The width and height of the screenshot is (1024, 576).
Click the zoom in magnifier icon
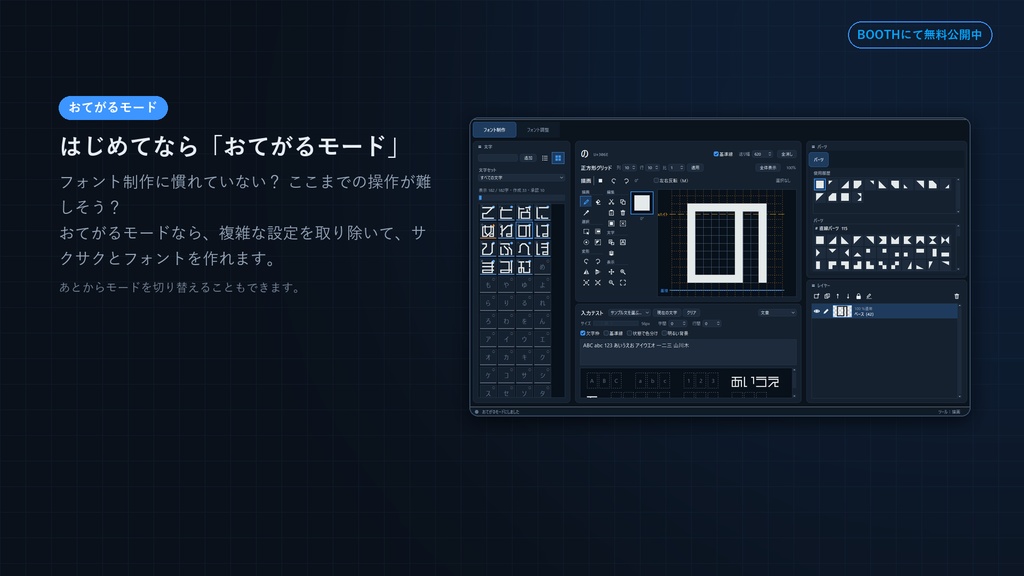click(x=623, y=272)
